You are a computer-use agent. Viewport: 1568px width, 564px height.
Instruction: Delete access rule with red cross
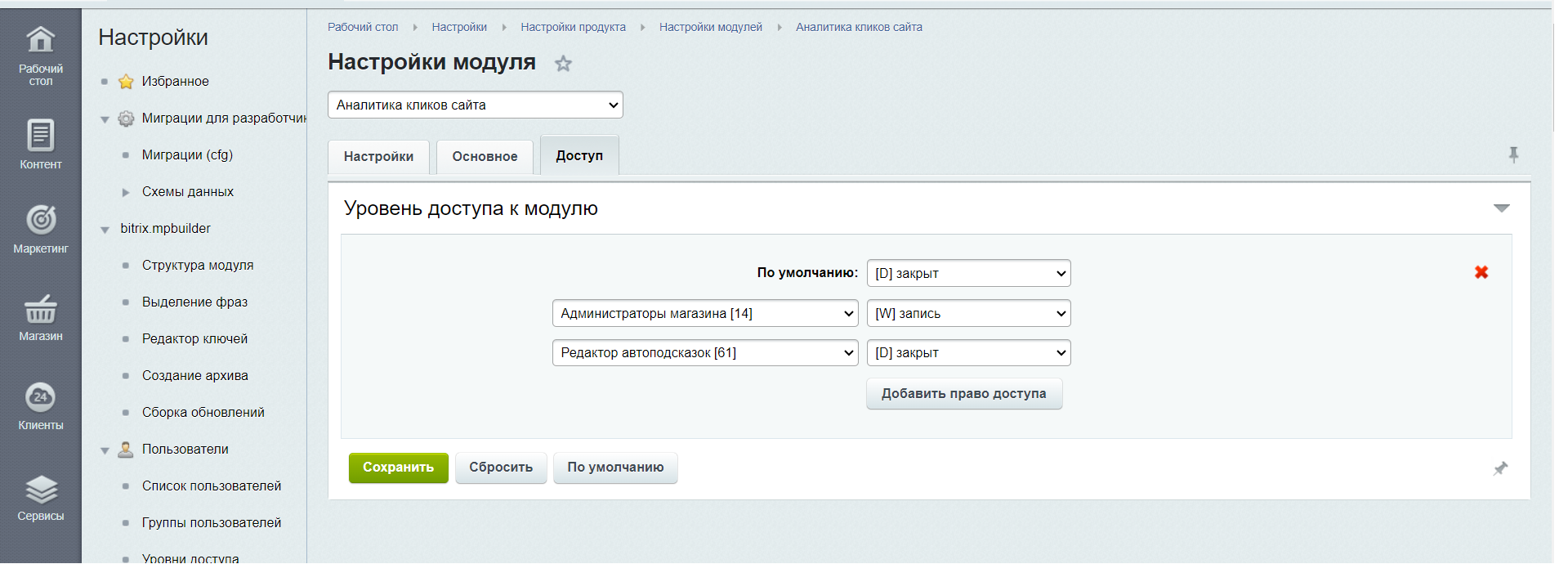[1481, 273]
